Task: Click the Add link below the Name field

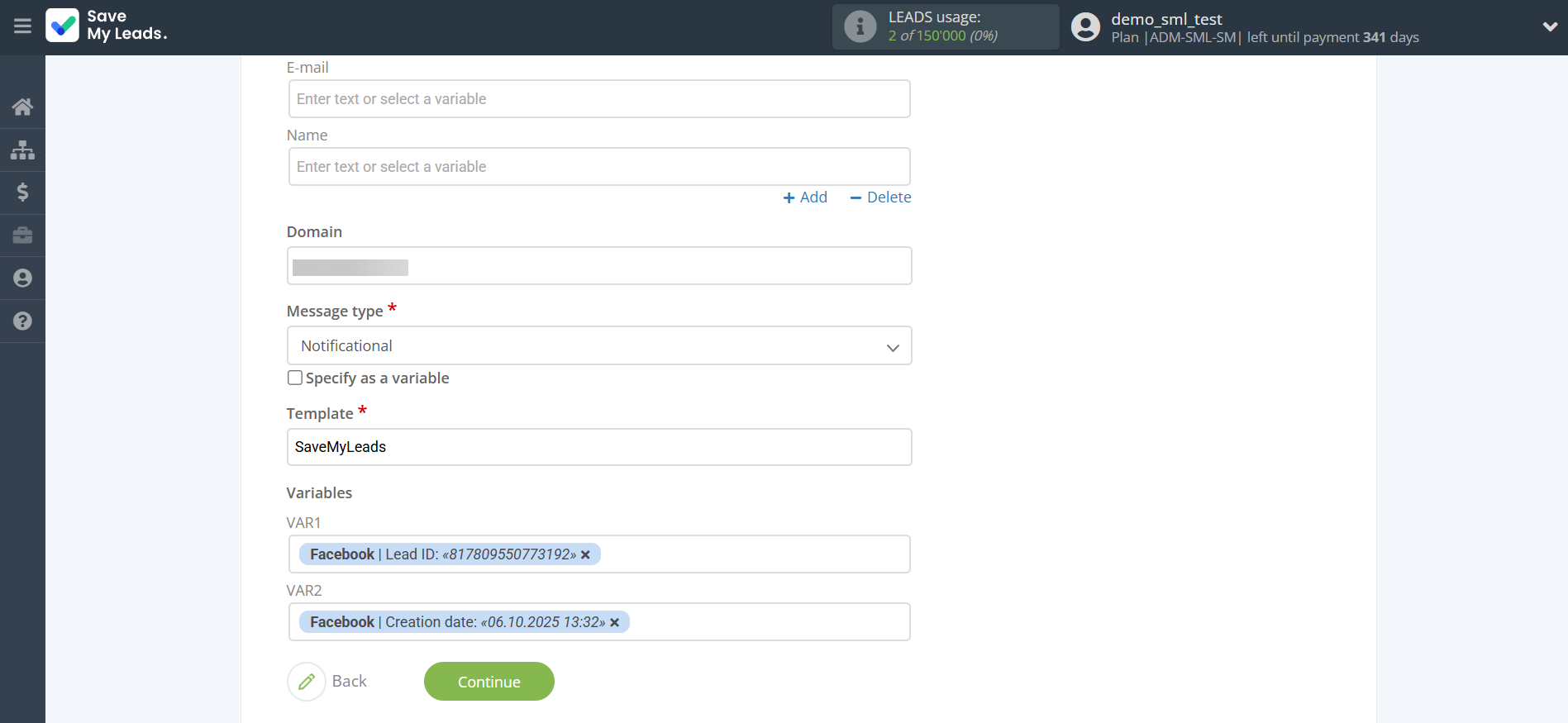Action: tap(805, 197)
